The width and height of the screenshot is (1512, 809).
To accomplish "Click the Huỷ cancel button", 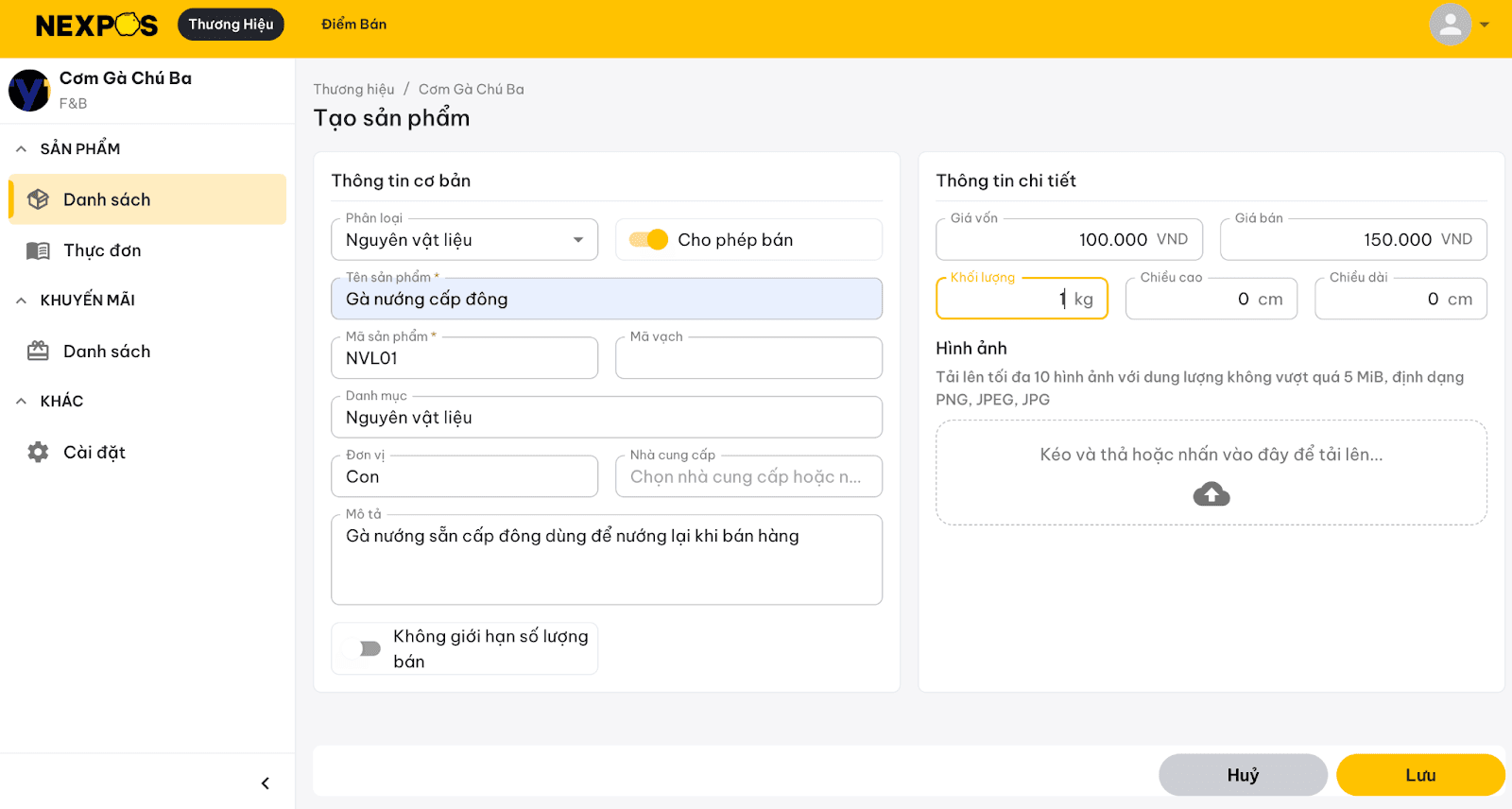I will 1243,775.
